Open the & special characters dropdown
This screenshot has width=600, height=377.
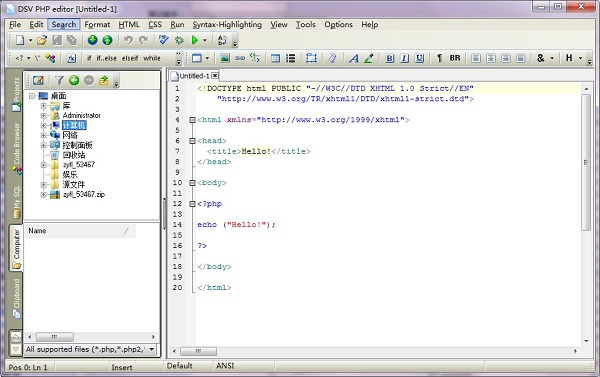click(552, 59)
